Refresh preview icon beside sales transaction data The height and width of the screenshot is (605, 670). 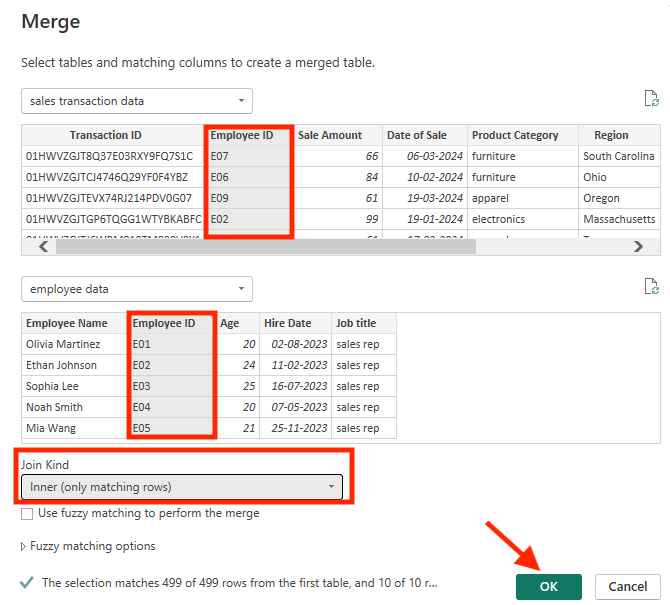pyautogui.click(x=651, y=98)
